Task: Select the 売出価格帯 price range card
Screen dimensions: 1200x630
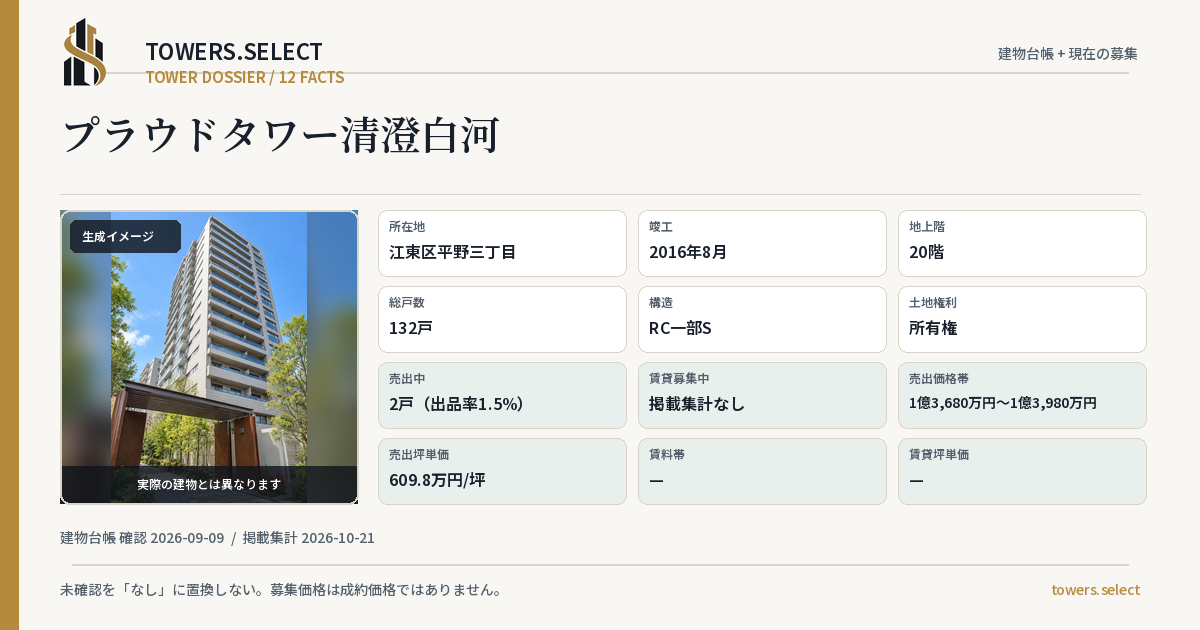Action: click(1022, 395)
